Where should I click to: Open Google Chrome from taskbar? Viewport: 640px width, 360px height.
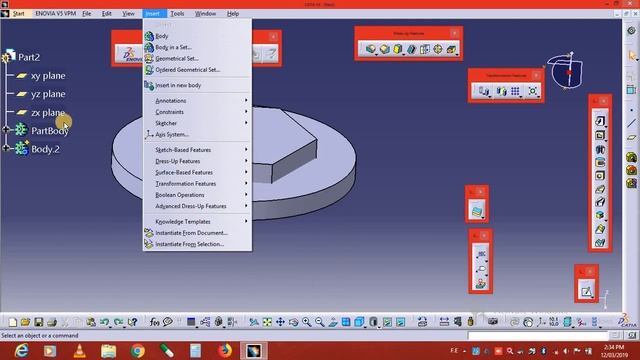138,351
